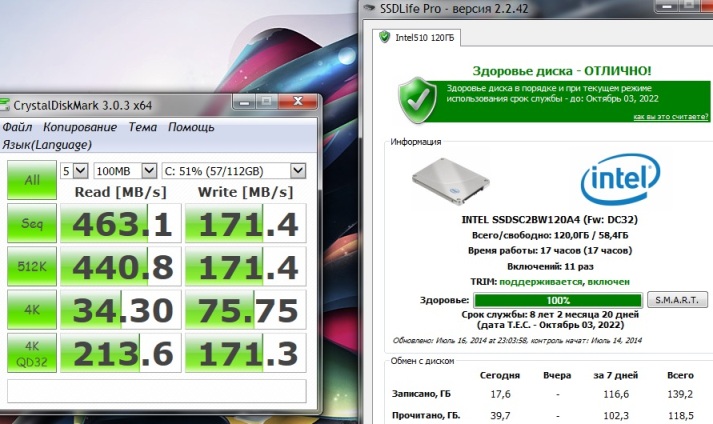
Task: Click the 'Сегодня' column header
Action: click(x=500, y=376)
